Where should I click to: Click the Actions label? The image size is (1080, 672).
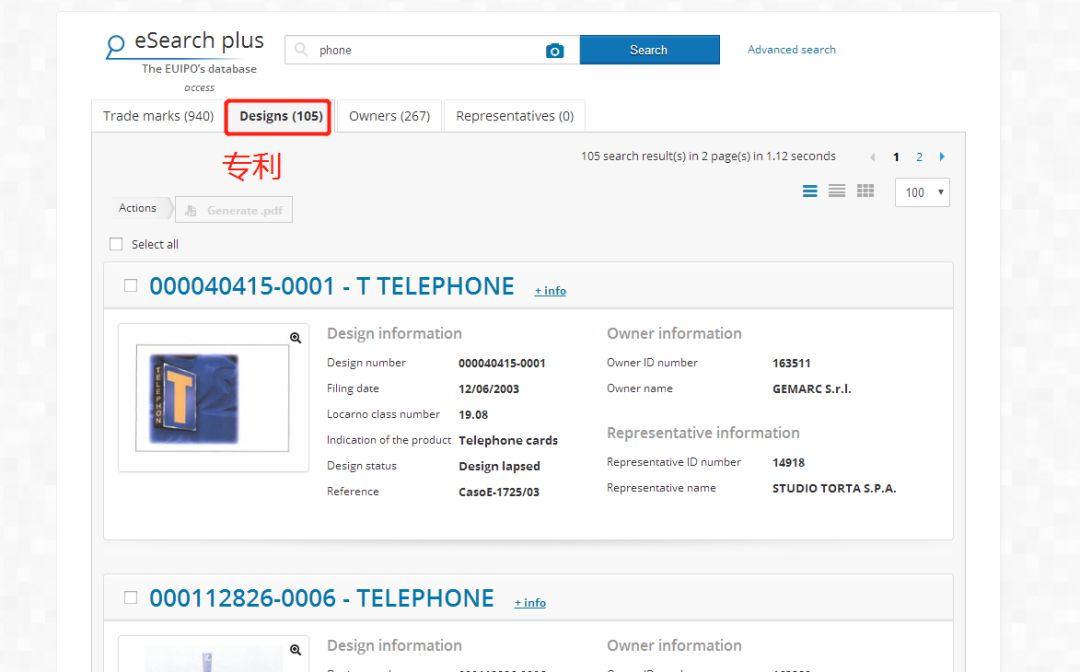(137, 208)
